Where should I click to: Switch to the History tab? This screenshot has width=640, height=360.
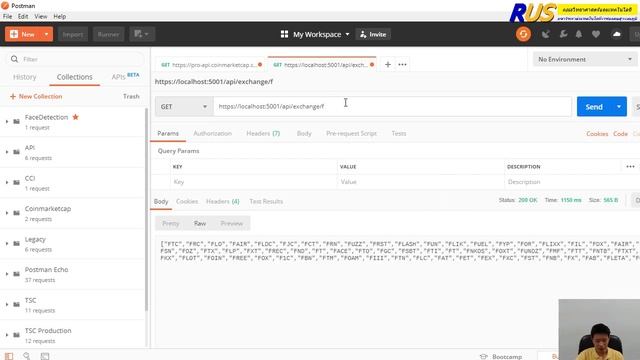pos(24,77)
